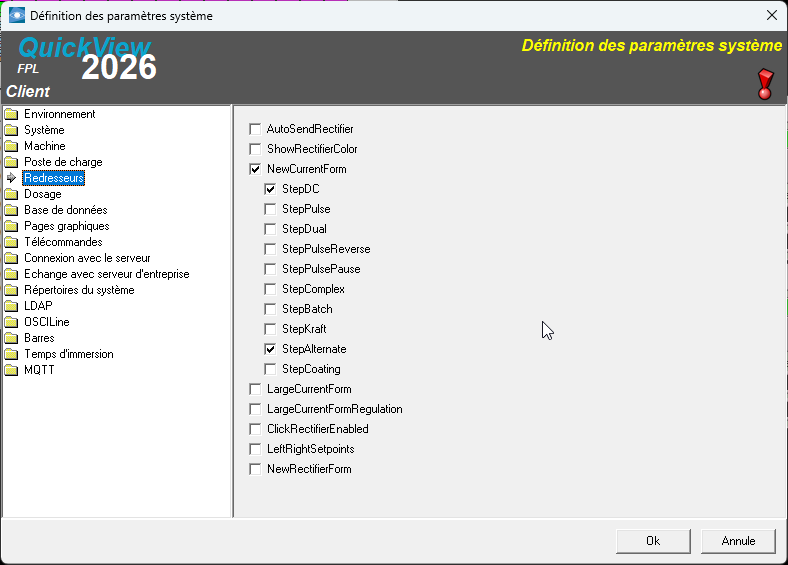Click the Environnement folder icon
The width and height of the screenshot is (788, 565).
point(11,114)
